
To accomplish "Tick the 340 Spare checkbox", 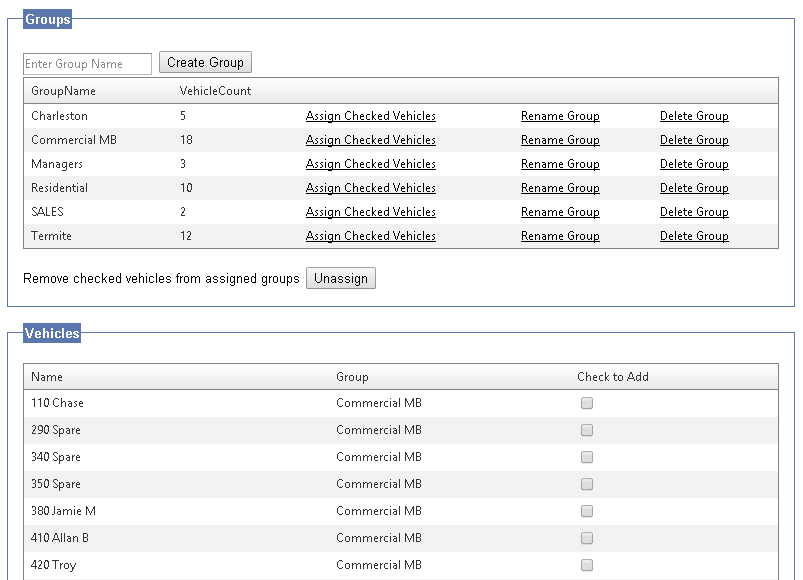I will point(587,457).
